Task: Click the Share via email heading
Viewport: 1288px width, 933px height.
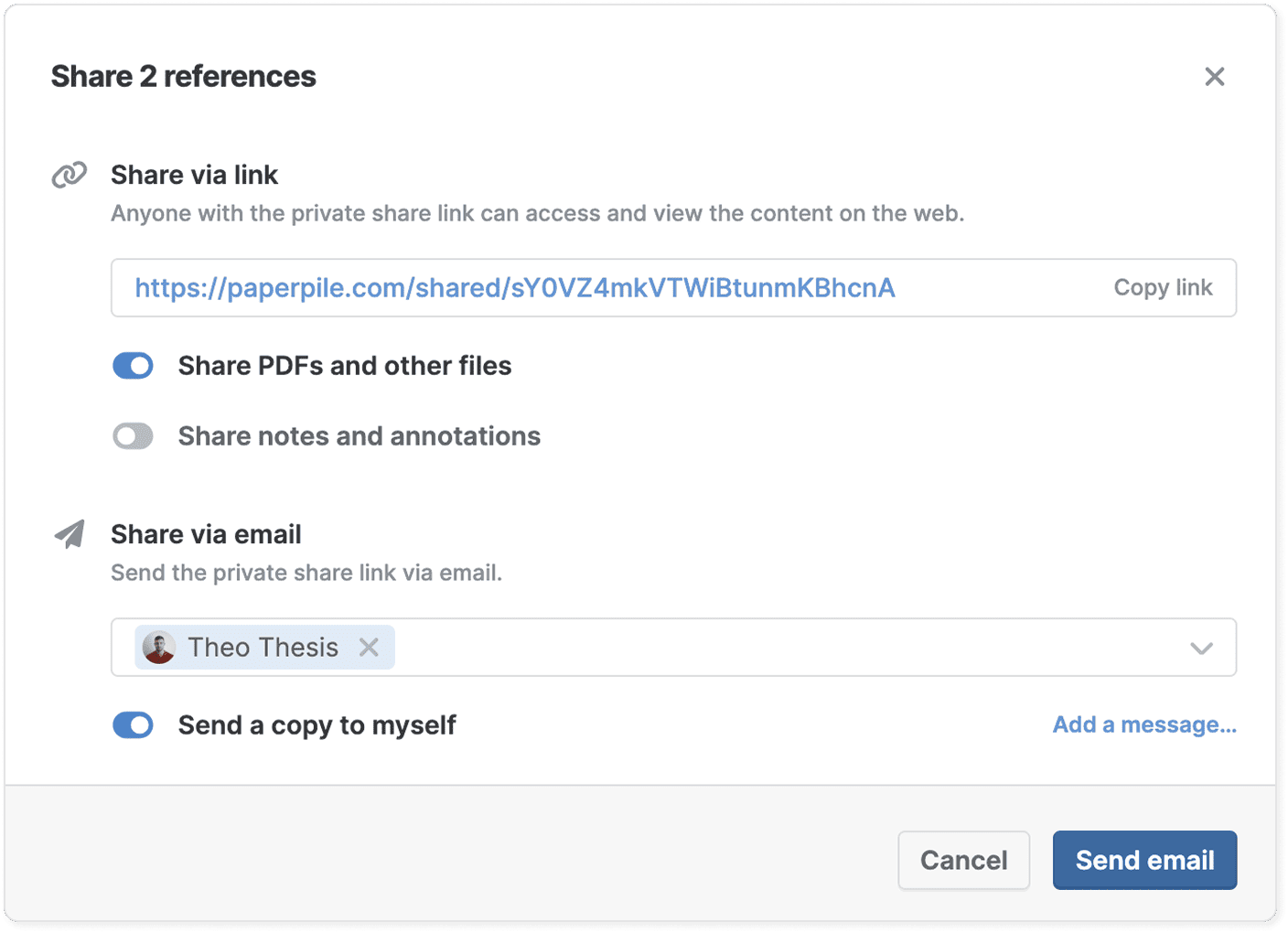Action: pos(206,534)
